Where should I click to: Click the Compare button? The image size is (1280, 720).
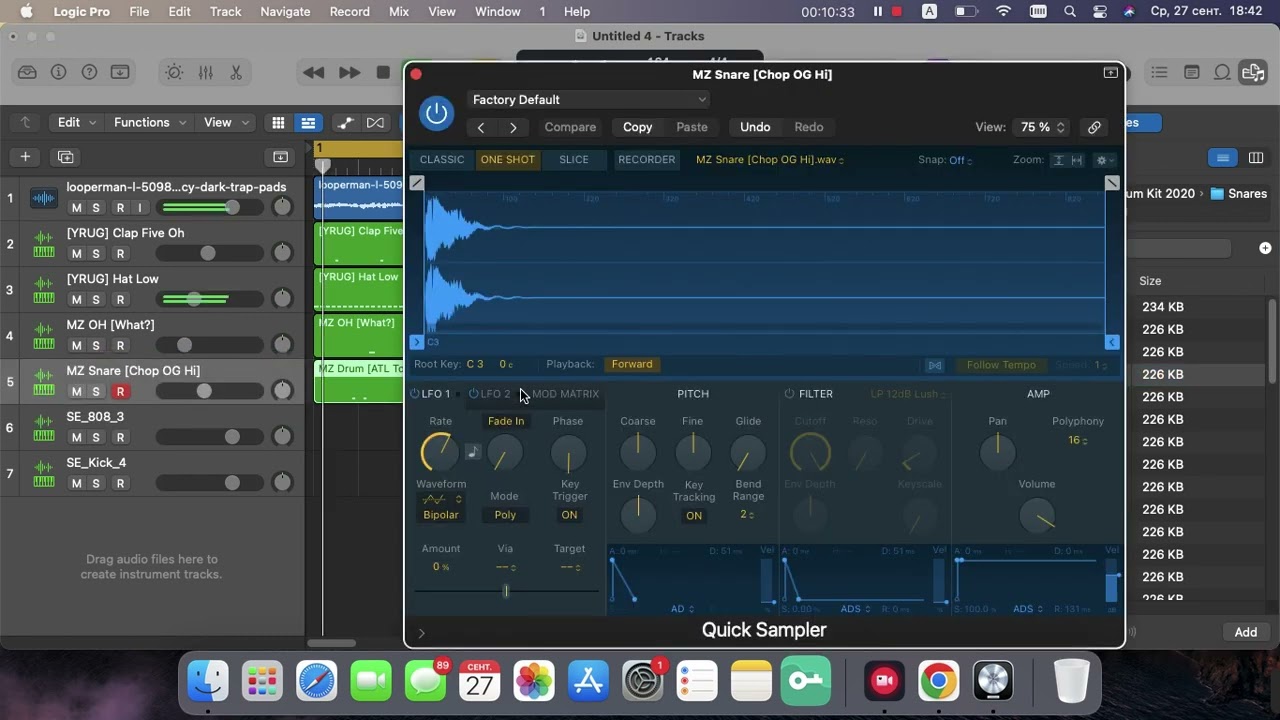[x=570, y=127]
